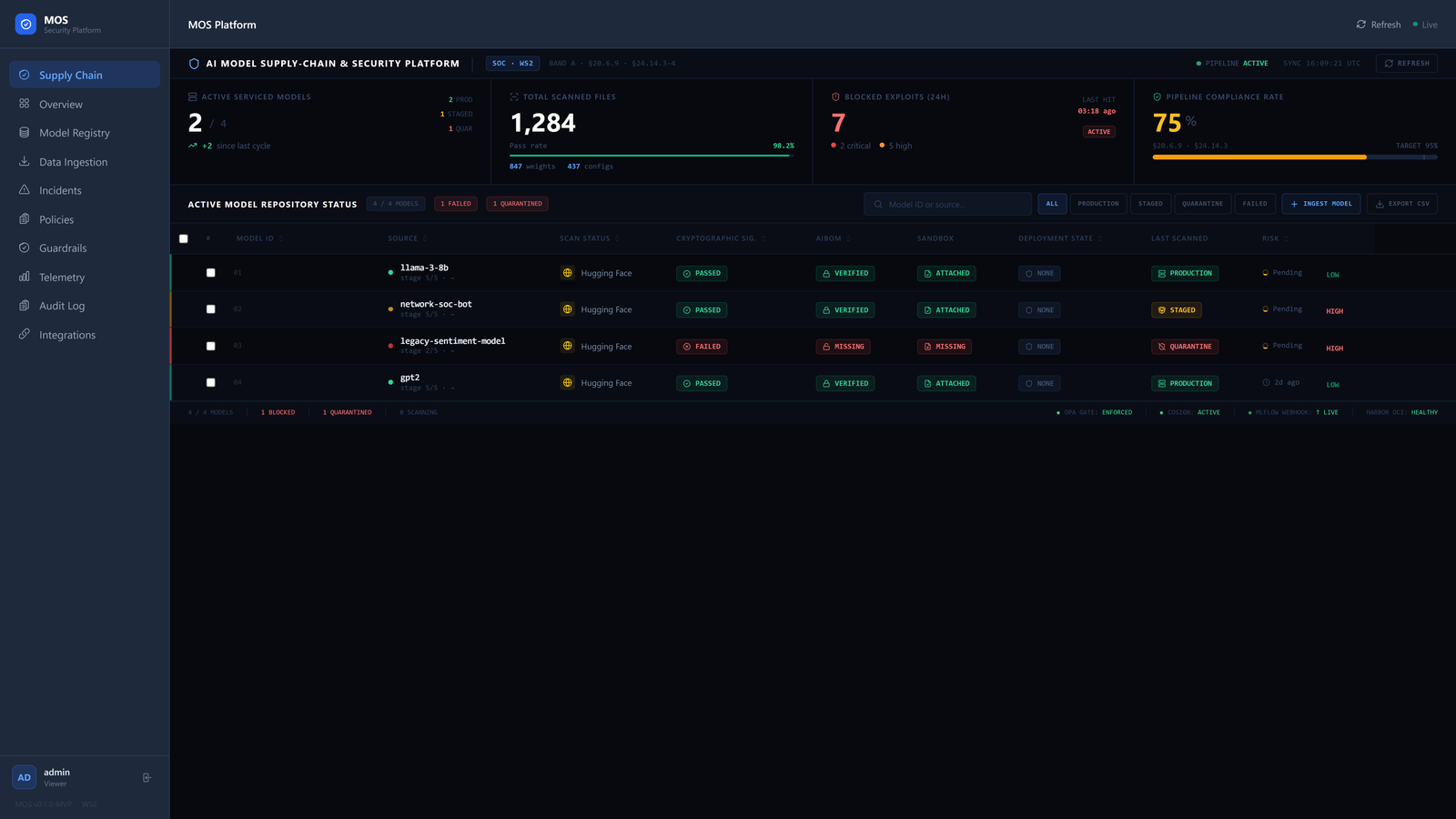Check the legacy-sentiment-model row checkbox
1456x819 pixels.
211,346
